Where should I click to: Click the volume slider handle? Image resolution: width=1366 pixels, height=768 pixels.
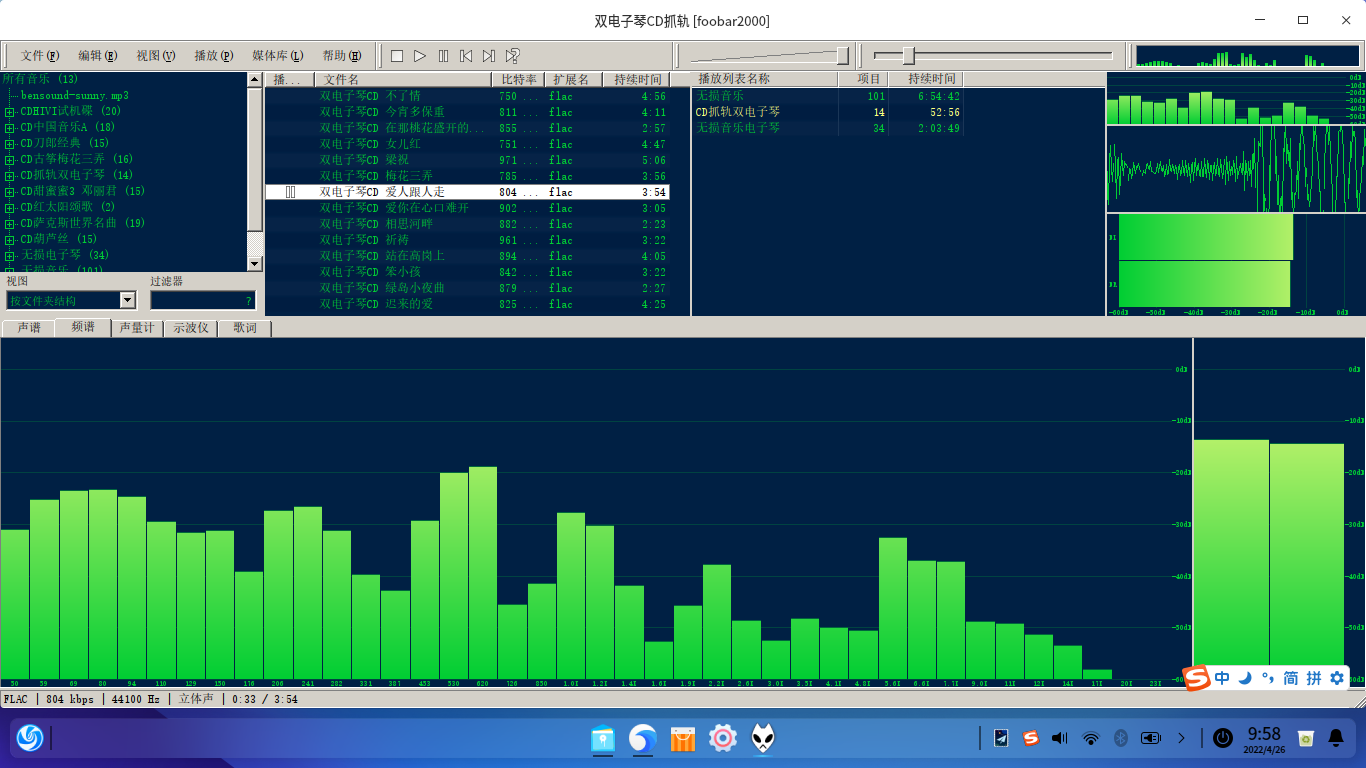[x=842, y=55]
